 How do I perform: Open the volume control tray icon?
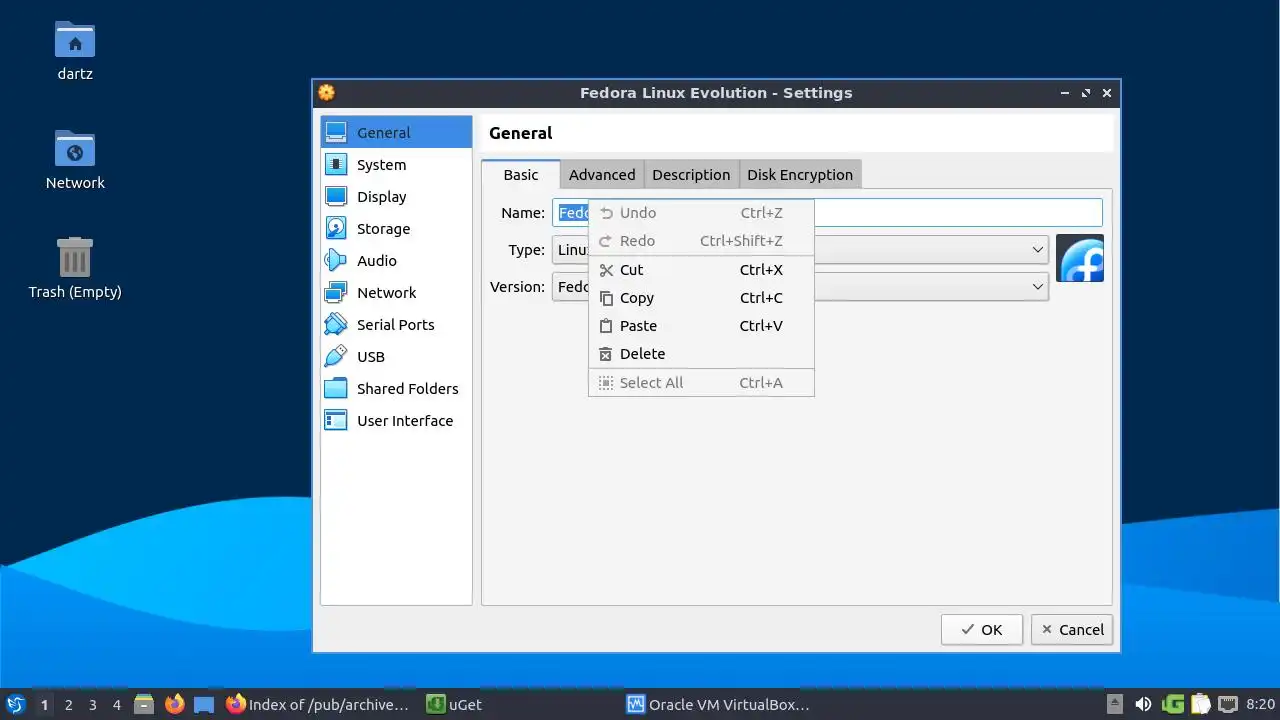pyautogui.click(x=1143, y=704)
